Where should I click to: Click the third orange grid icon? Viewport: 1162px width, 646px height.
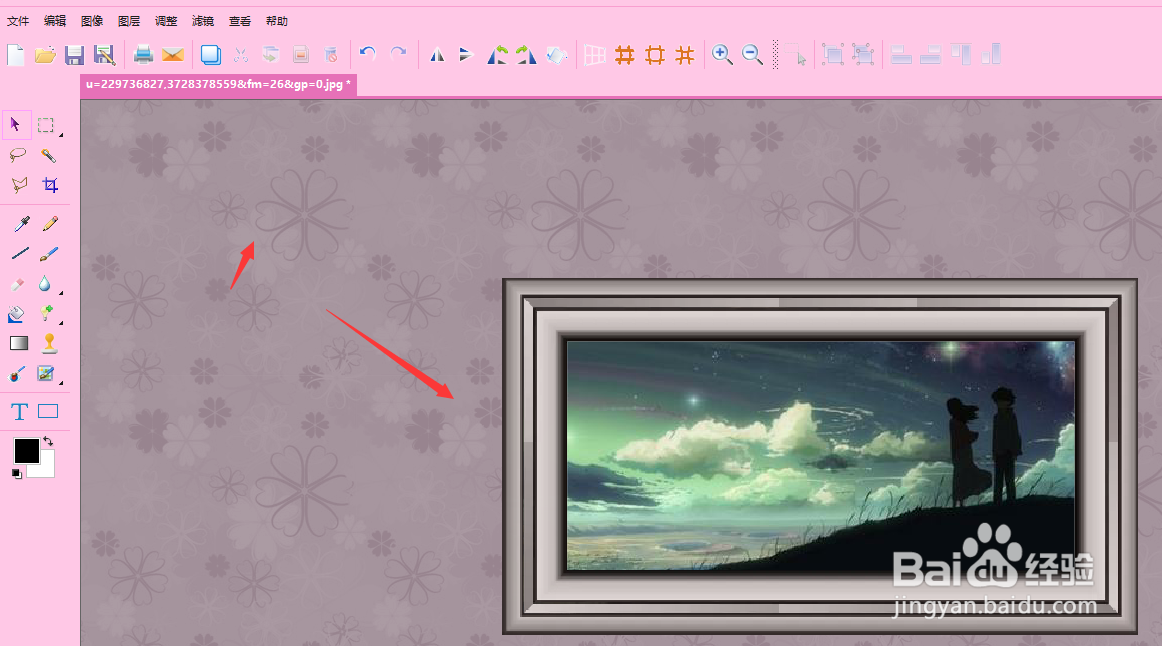point(685,55)
